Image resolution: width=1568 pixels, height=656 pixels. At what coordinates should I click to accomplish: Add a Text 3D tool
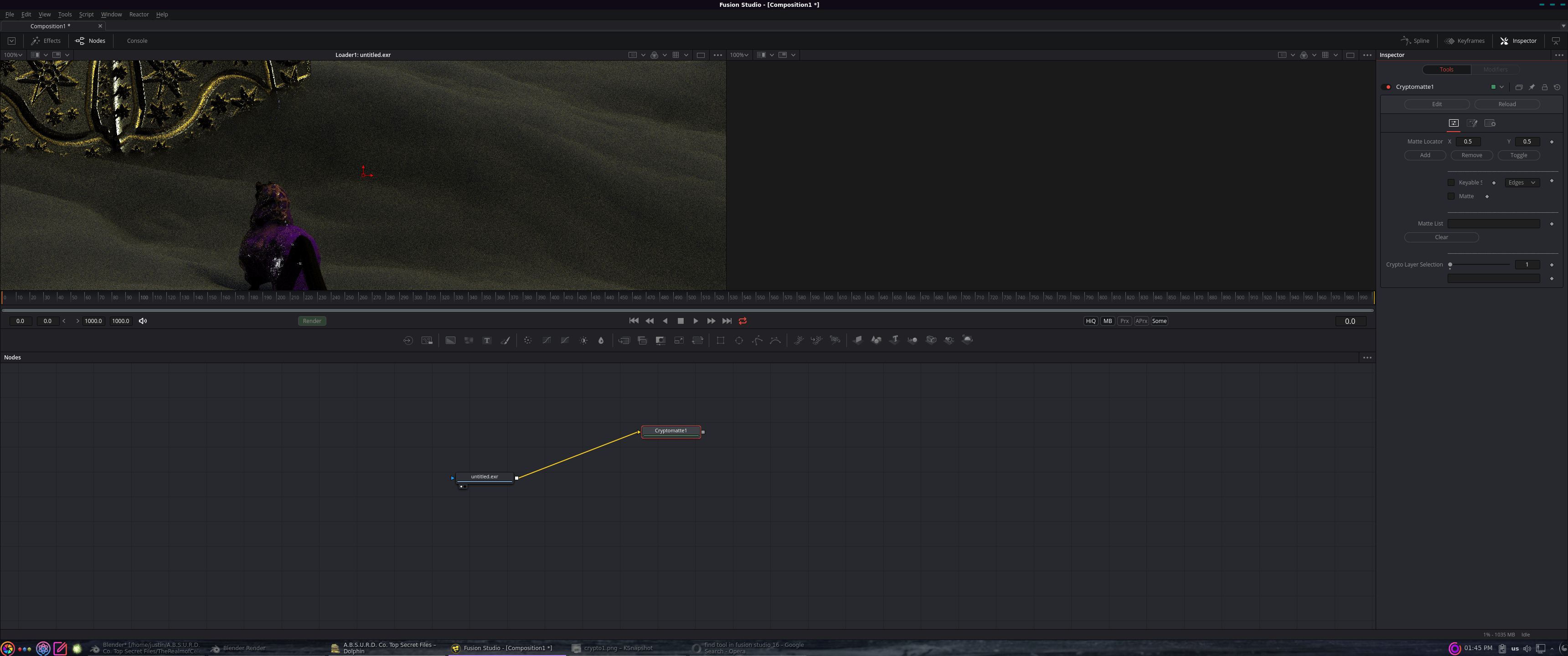[x=894, y=340]
